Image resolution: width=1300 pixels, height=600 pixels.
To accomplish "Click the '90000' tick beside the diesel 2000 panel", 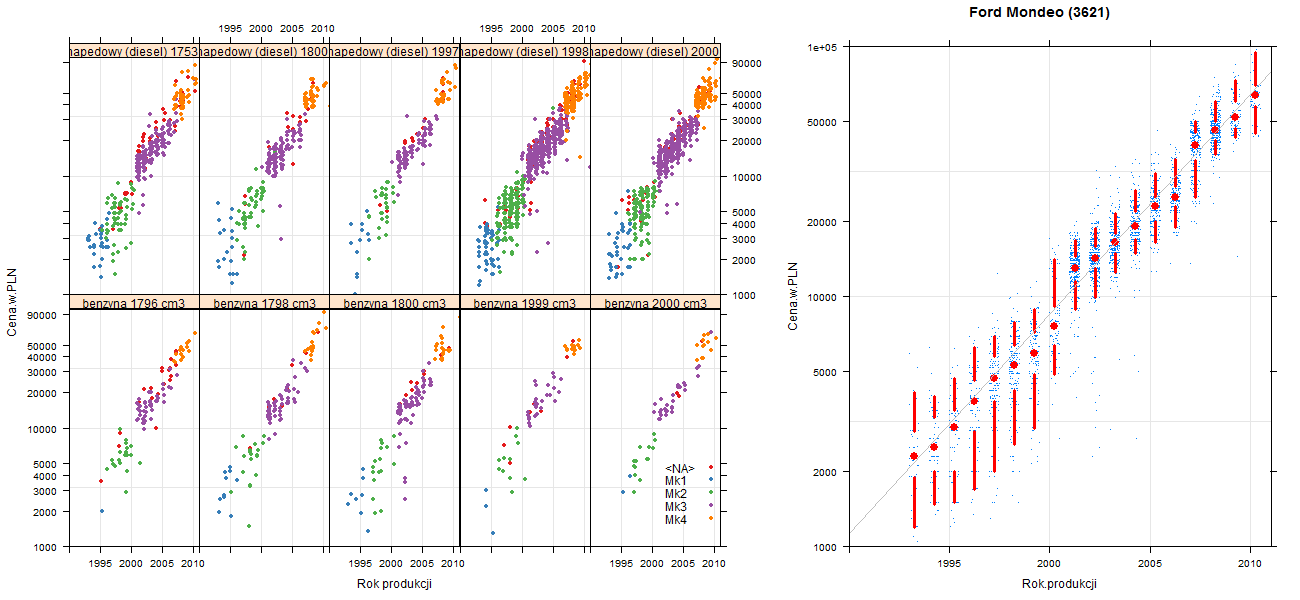I will [747, 64].
